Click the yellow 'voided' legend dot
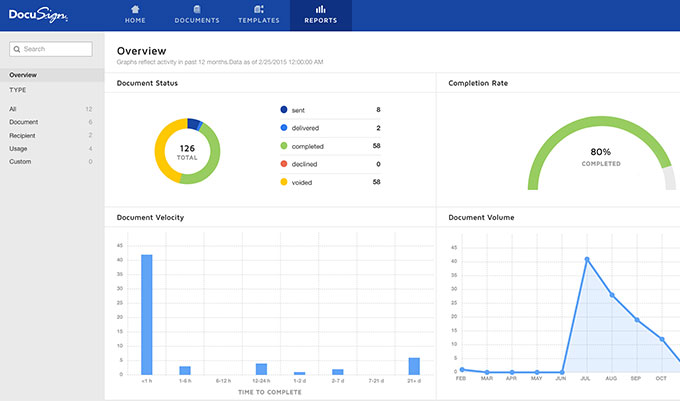Screen dimensions: 680x401 pyautogui.click(x=284, y=182)
